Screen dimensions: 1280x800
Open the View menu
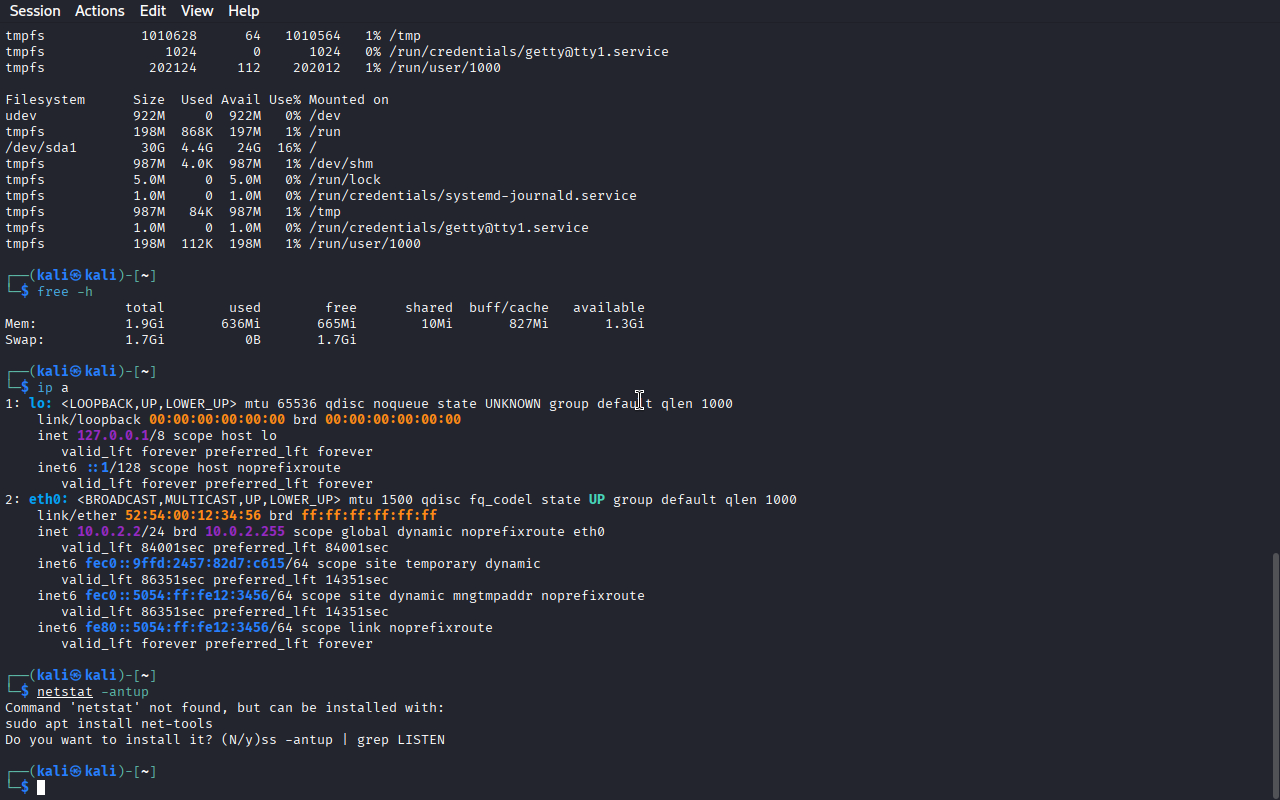(x=197, y=11)
